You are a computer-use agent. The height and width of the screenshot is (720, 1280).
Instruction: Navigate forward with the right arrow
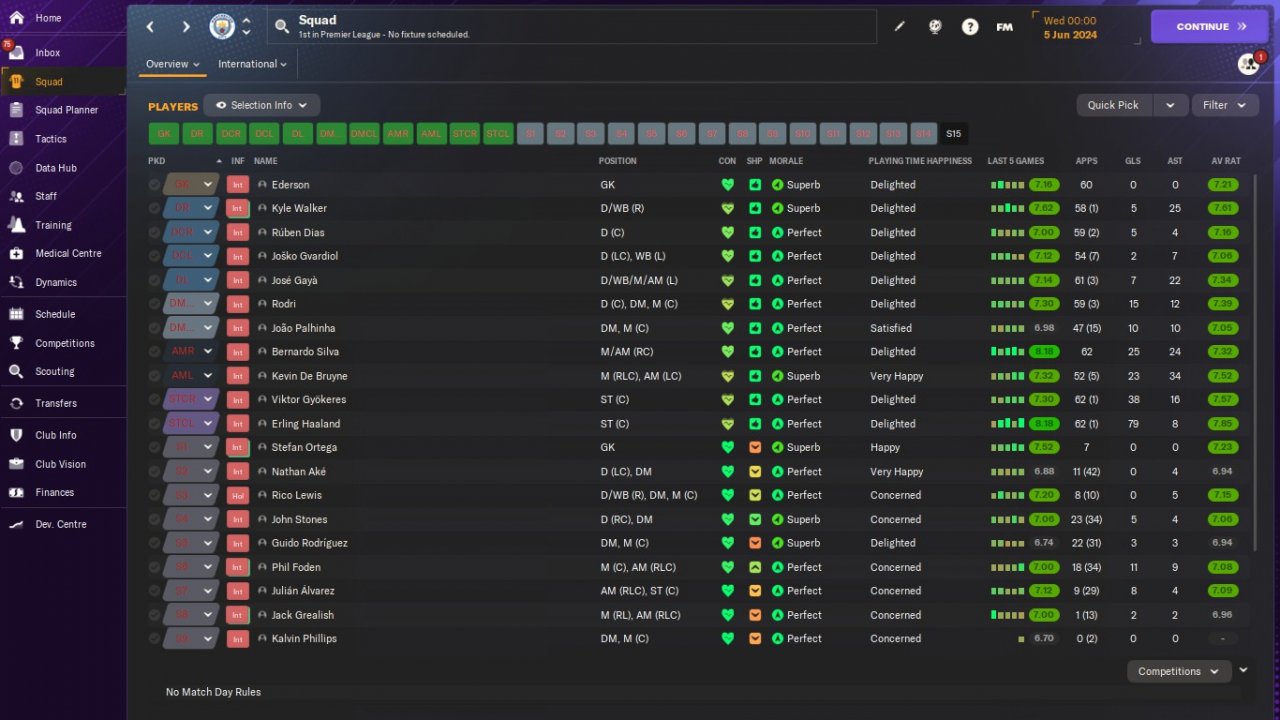pyautogui.click(x=186, y=27)
